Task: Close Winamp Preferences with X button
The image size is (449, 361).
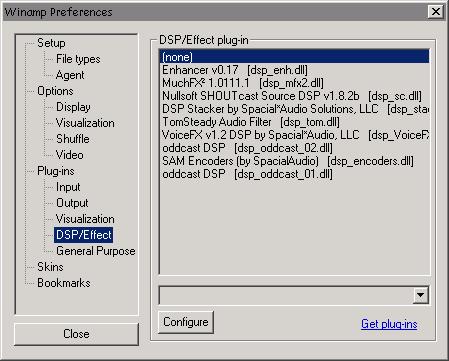Action: pos(436,12)
